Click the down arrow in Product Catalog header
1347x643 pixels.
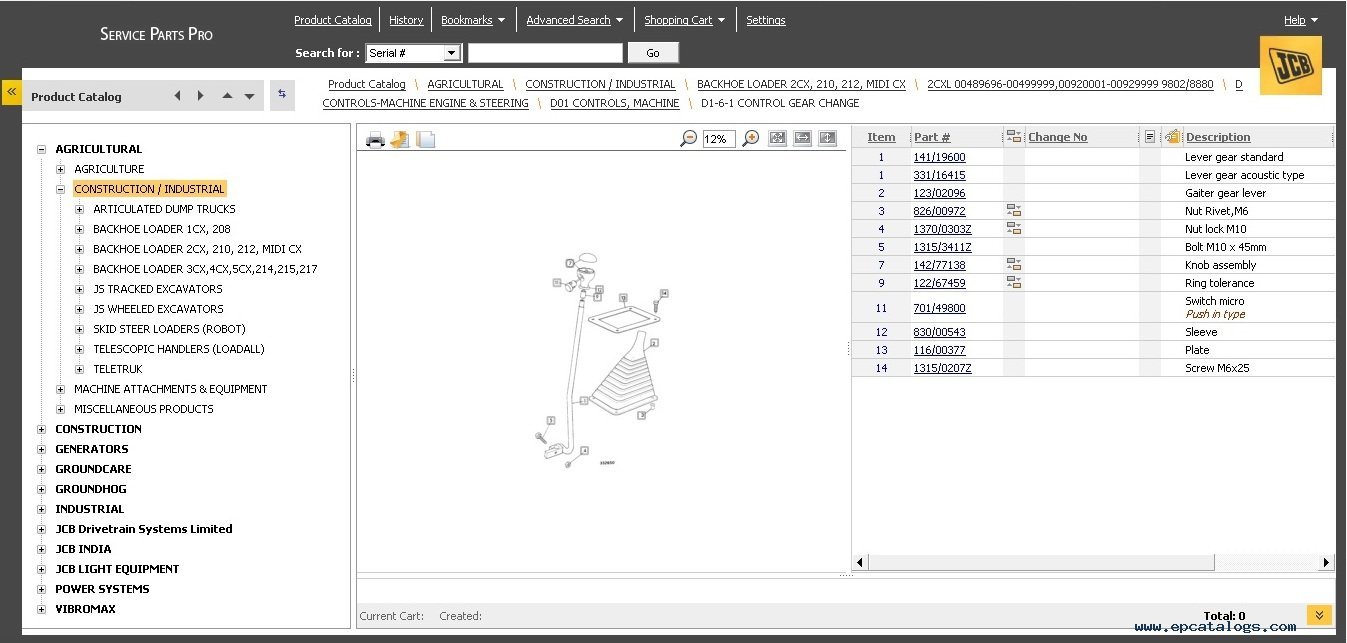(x=249, y=97)
